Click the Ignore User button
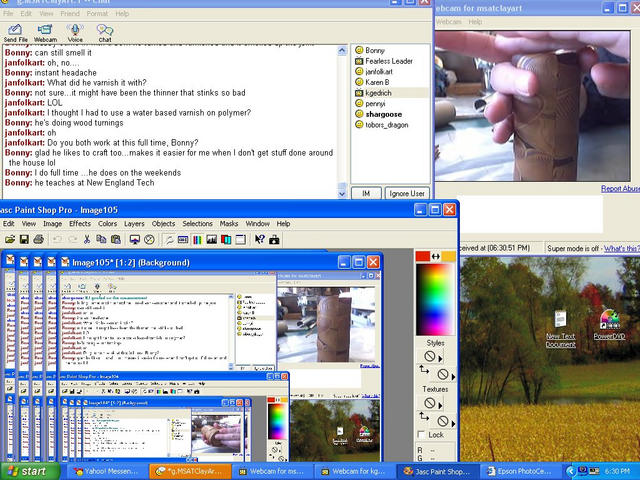Image resolution: width=640 pixels, height=480 pixels. pyautogui.click(x=407, y=193)
